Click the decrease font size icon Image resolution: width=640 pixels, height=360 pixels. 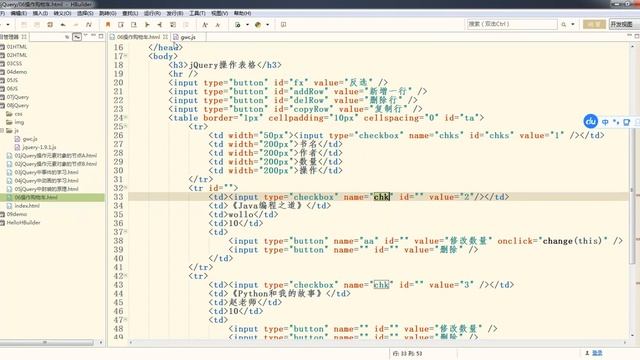point(218,24)
